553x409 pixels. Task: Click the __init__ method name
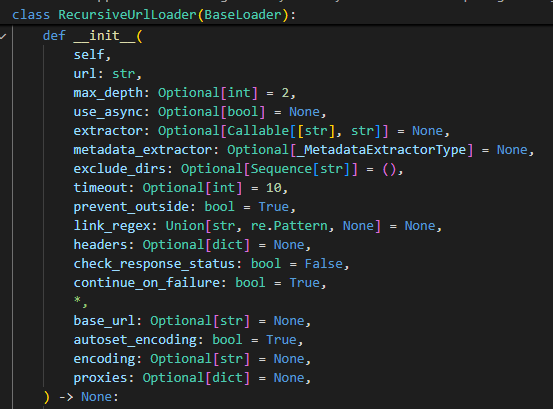pos(104,36)
